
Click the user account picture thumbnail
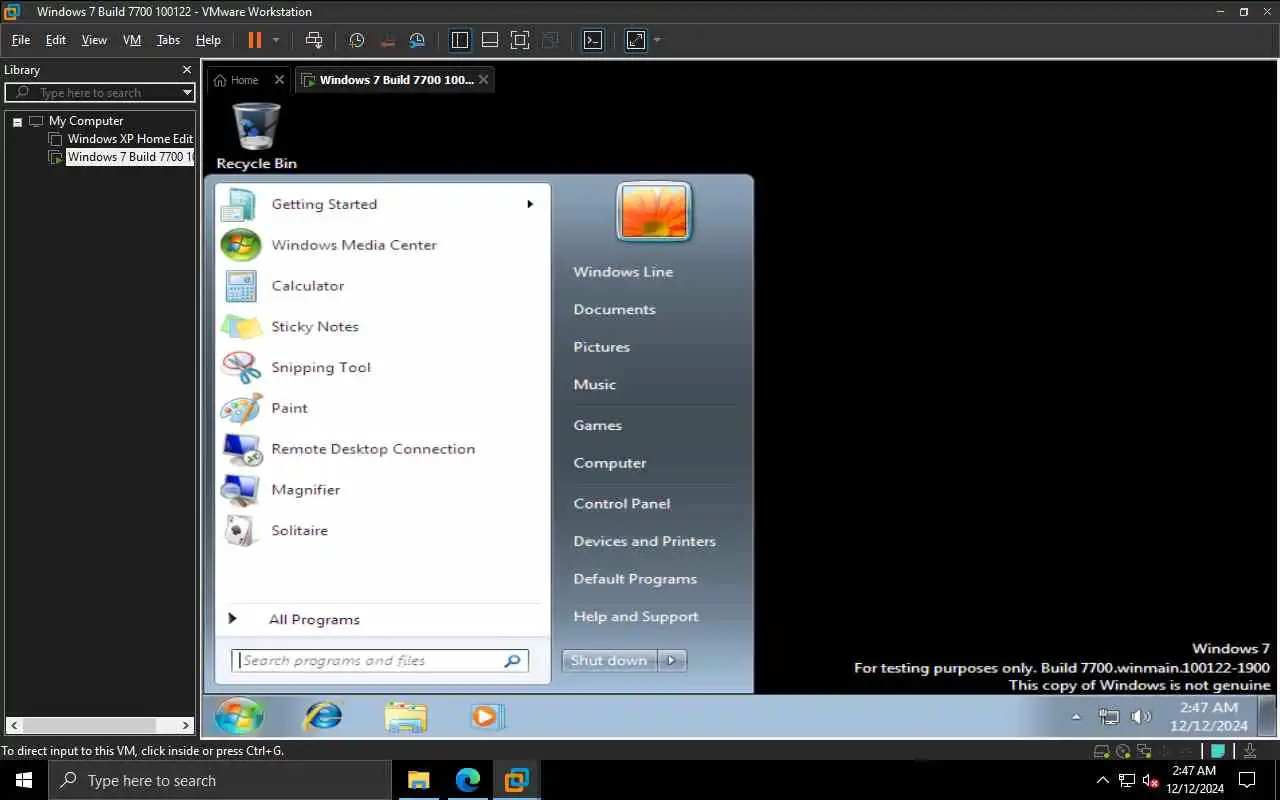[654, 211]
